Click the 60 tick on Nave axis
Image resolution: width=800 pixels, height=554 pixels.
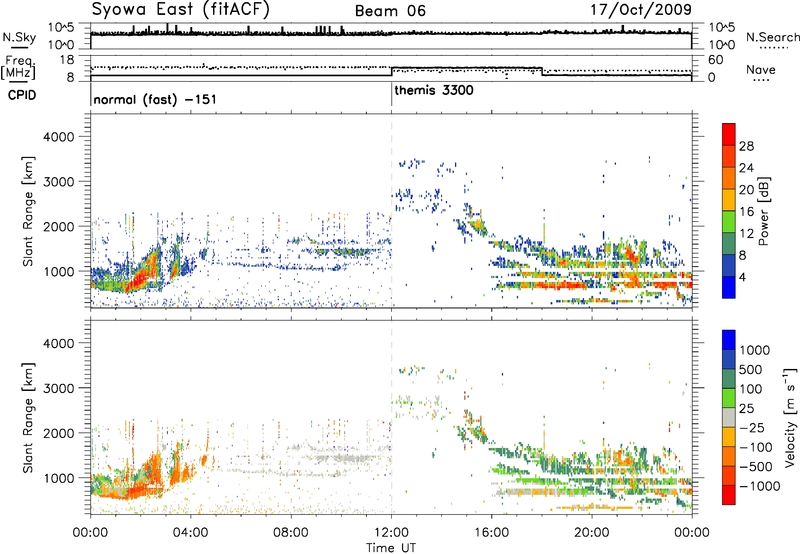click(716, 60)
